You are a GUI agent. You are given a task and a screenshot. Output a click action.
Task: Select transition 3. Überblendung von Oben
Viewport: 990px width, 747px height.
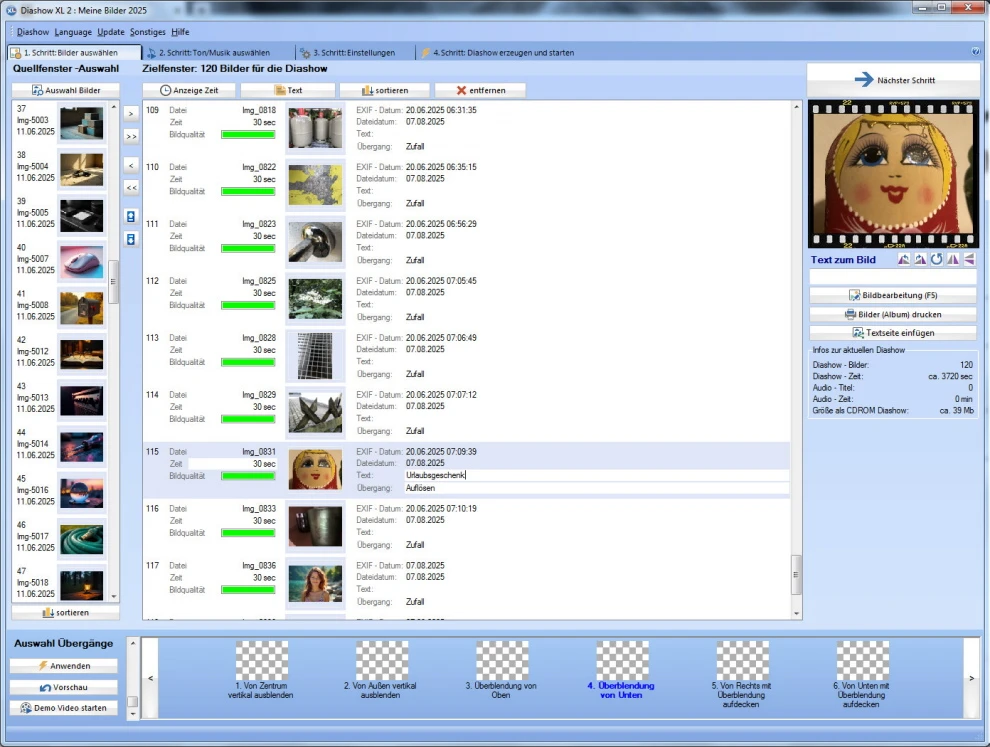click(501, 671)
